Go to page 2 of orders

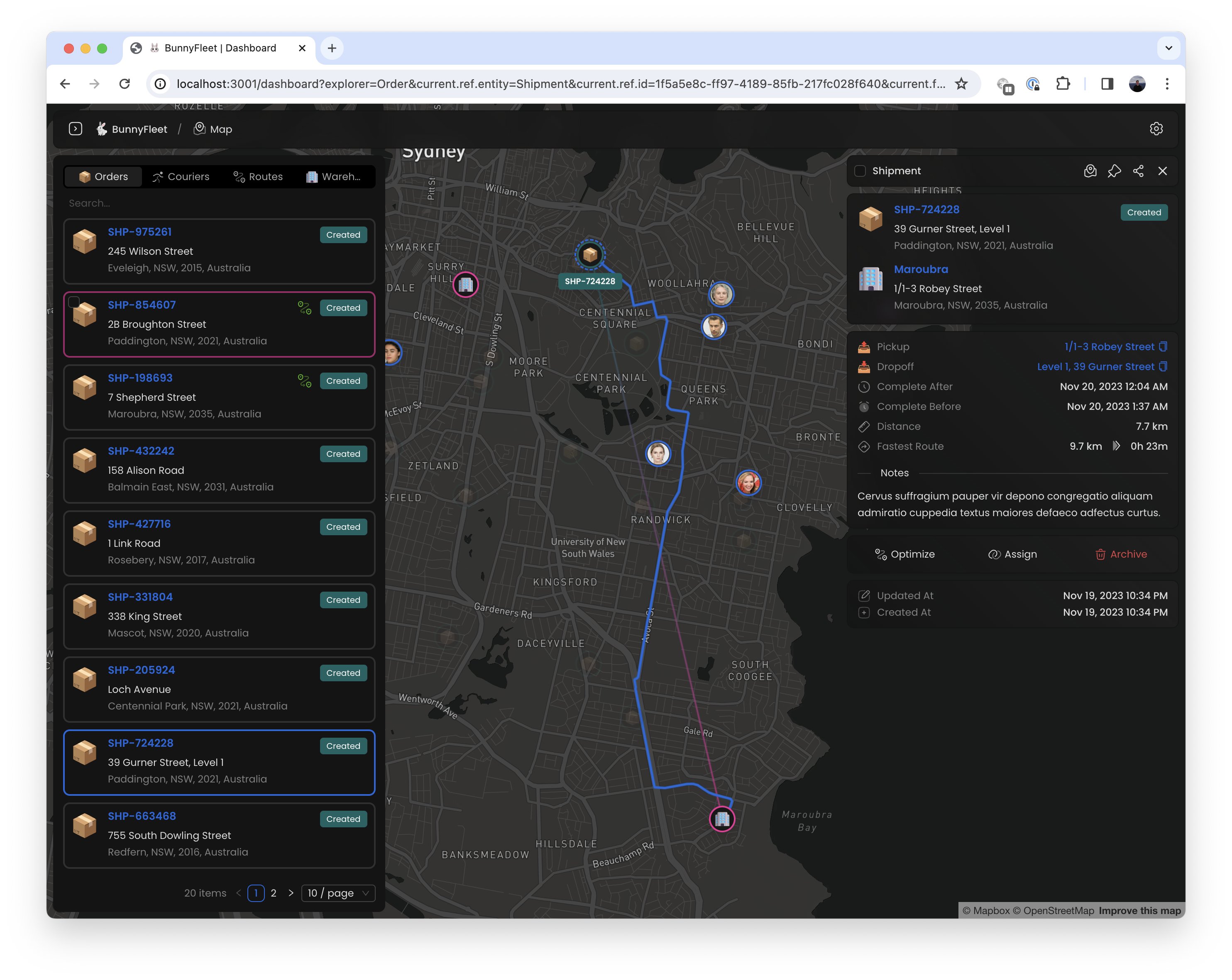click(274, 892)
